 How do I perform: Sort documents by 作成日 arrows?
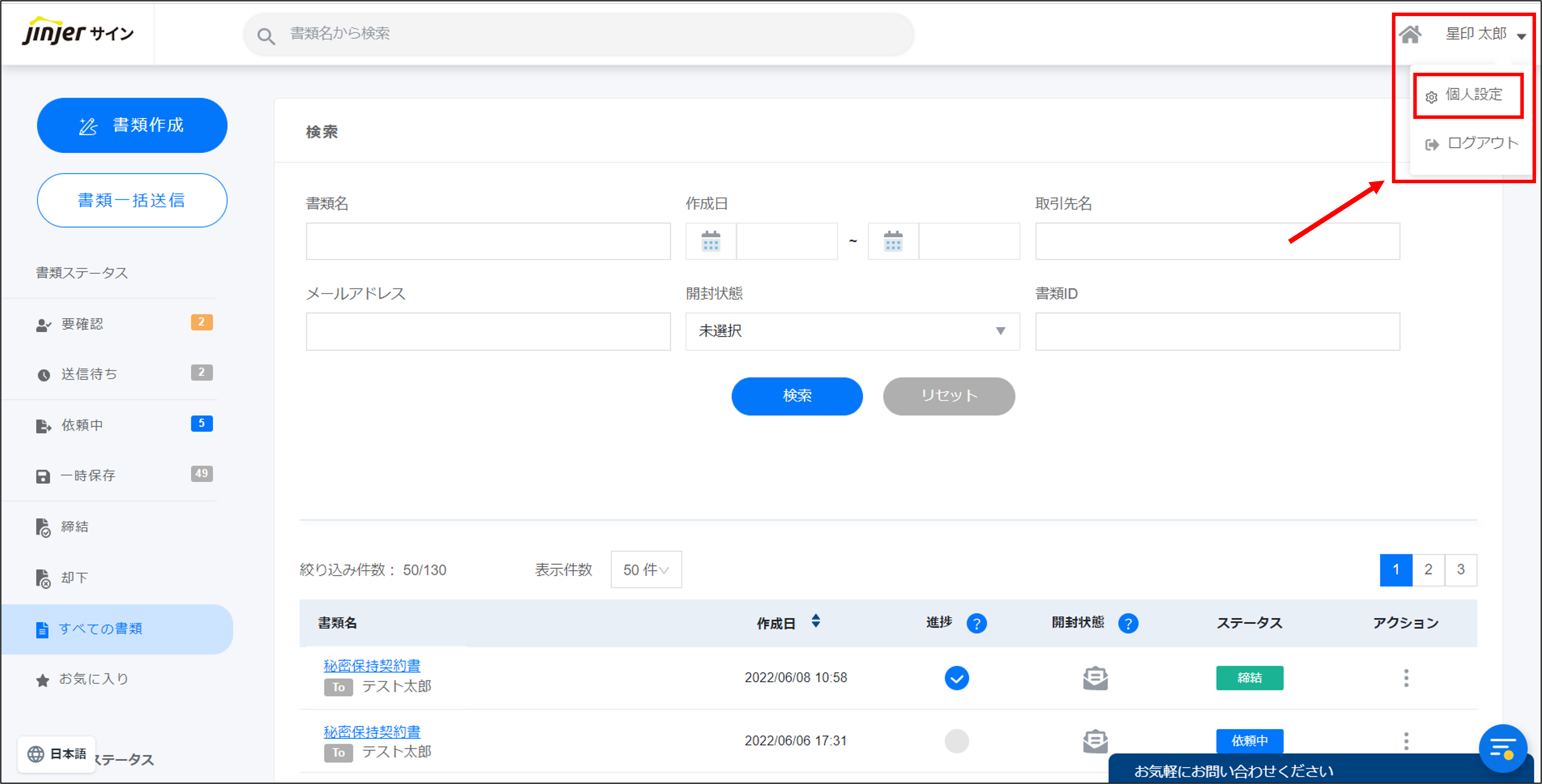[815, 621]
